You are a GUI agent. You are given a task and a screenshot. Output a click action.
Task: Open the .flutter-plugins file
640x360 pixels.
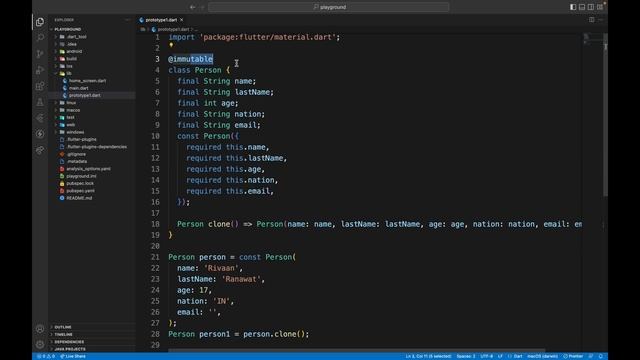tap(82, 140)
